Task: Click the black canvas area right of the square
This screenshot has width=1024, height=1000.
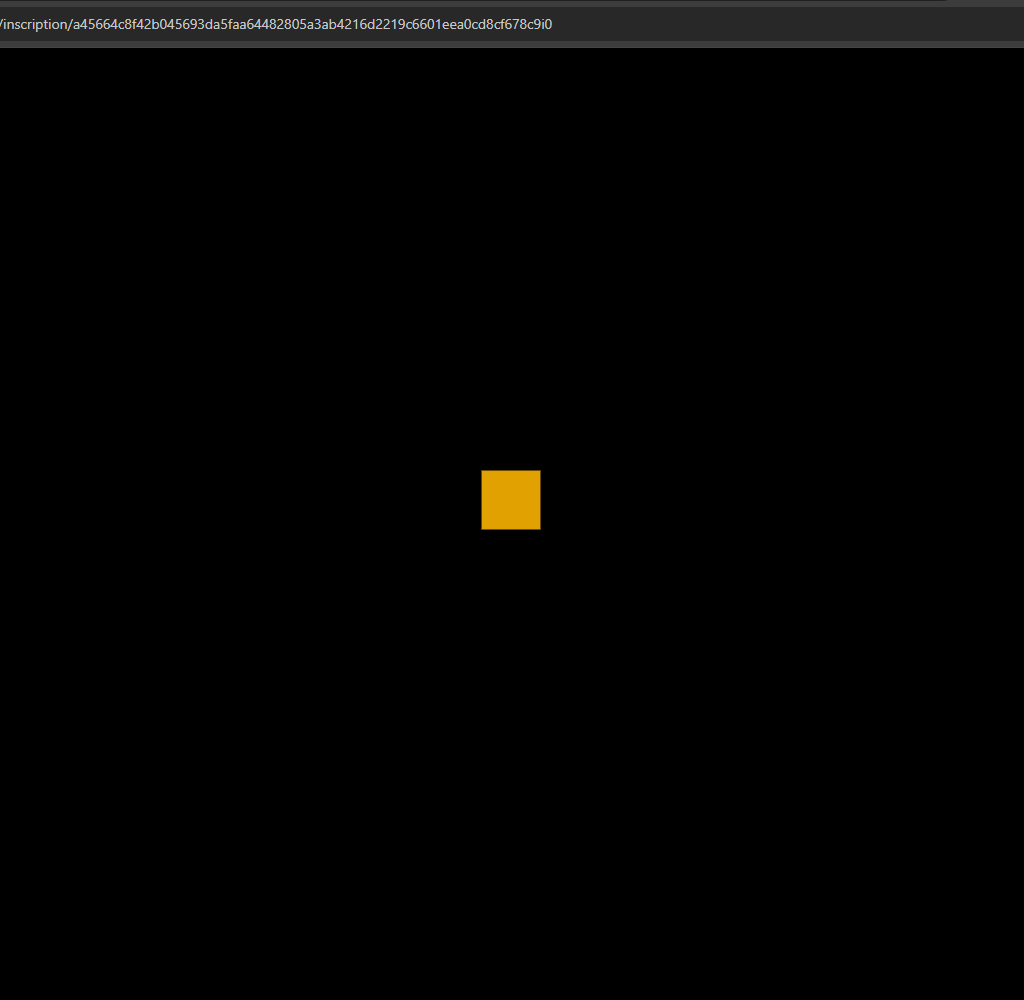Action: 780,499
